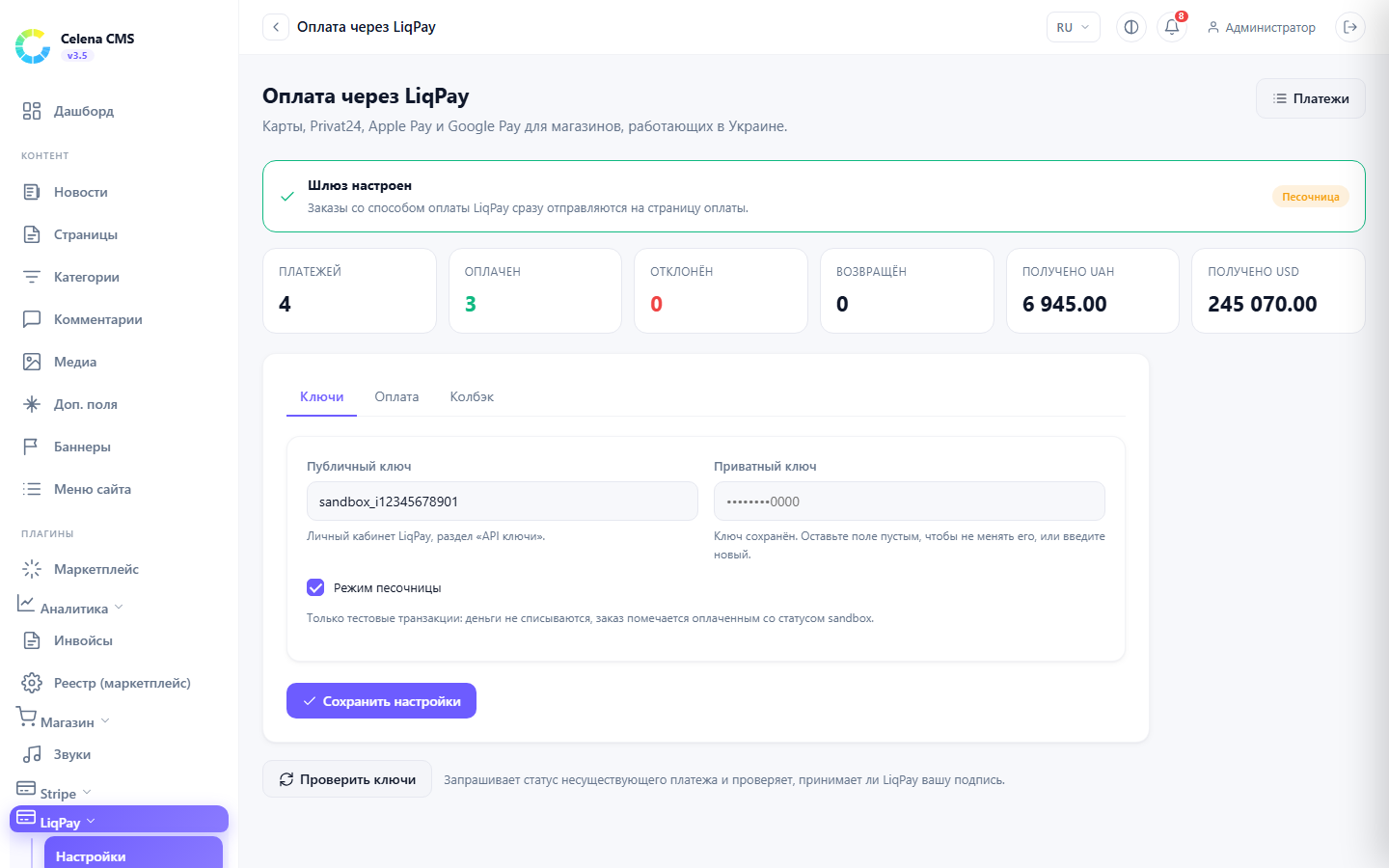
Task: Click Проверить ключи button
Action: coord(347,779)
